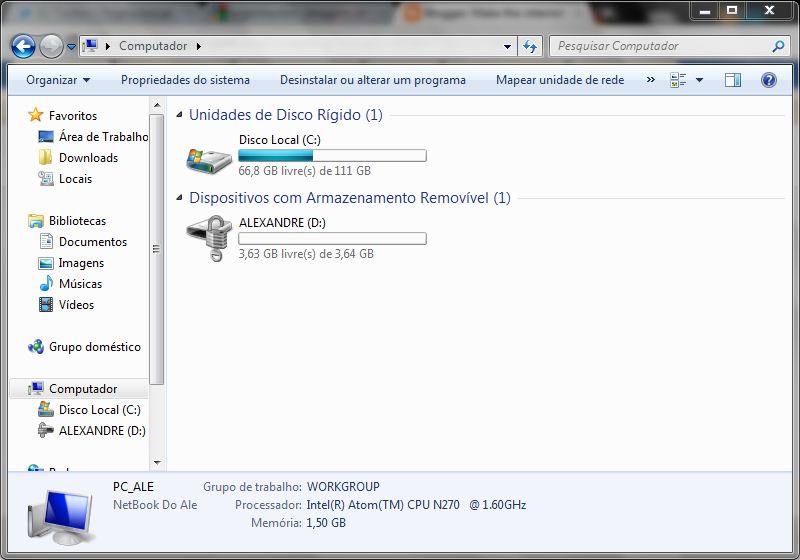Open the Documentos library
Image resolution: width=800 pixels, height=560 pixels.
[x=93, y=242]
